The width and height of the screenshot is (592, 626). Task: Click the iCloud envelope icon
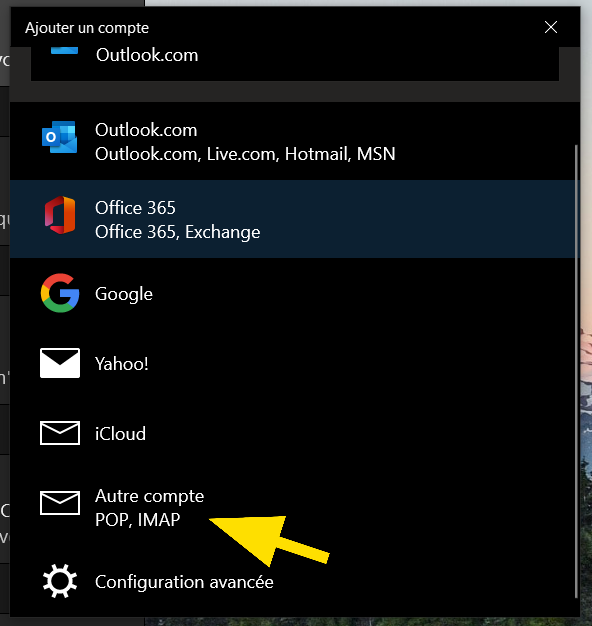(60, 433)
